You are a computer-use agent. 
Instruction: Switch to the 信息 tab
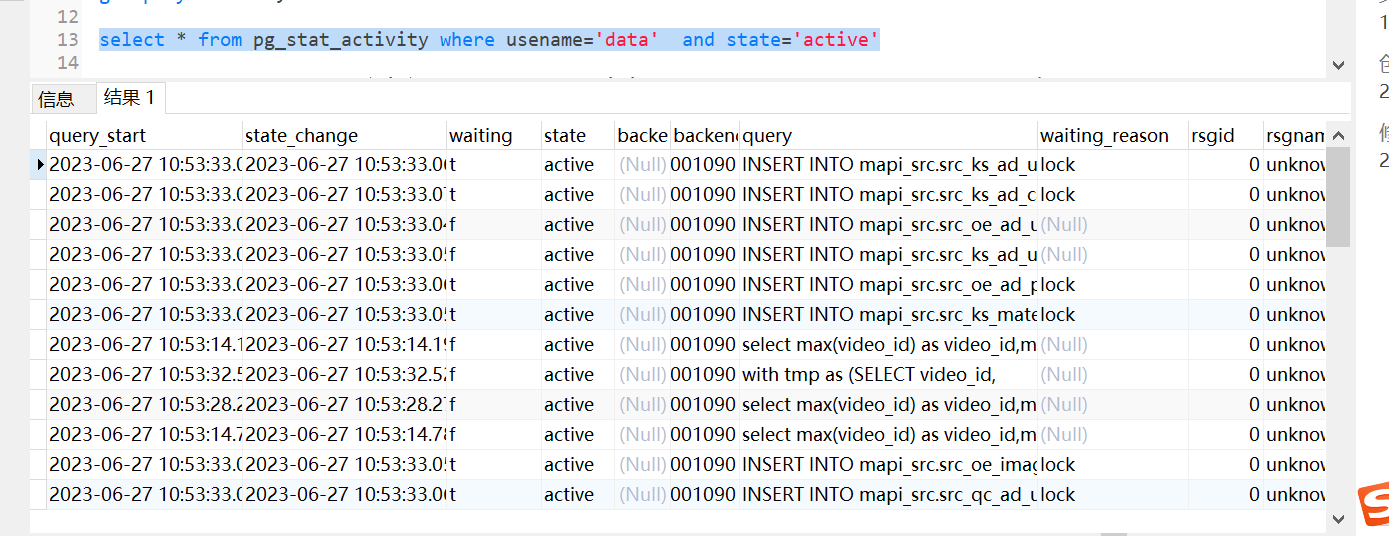tap(56, 98)
